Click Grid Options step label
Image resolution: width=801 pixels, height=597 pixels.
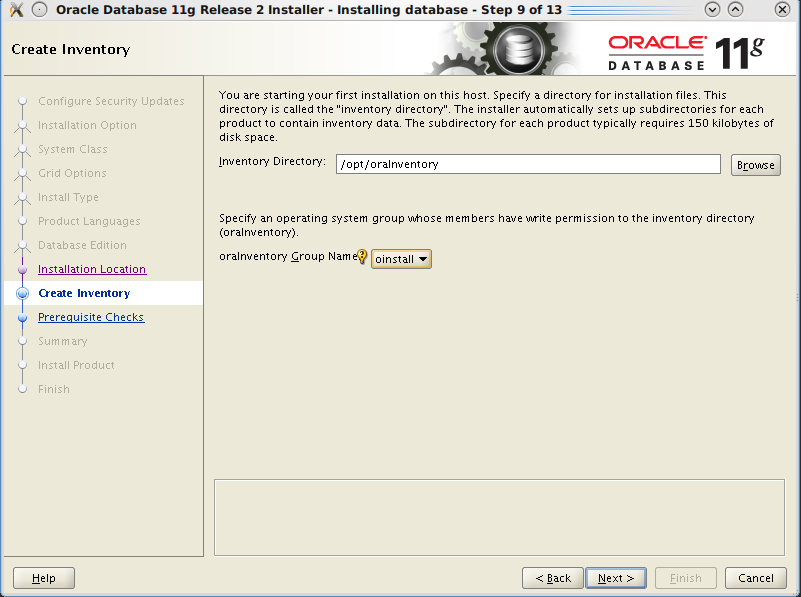click(72, 173)
